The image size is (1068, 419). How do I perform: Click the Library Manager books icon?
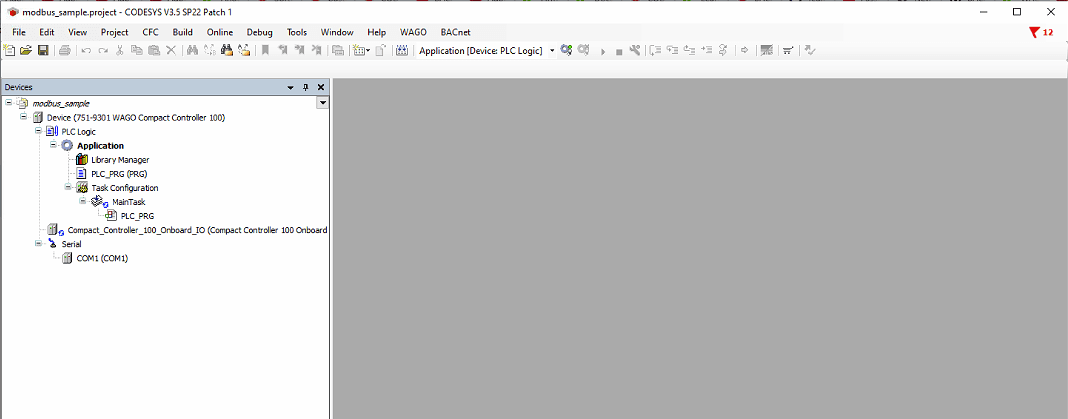click(x=82, y=159)
